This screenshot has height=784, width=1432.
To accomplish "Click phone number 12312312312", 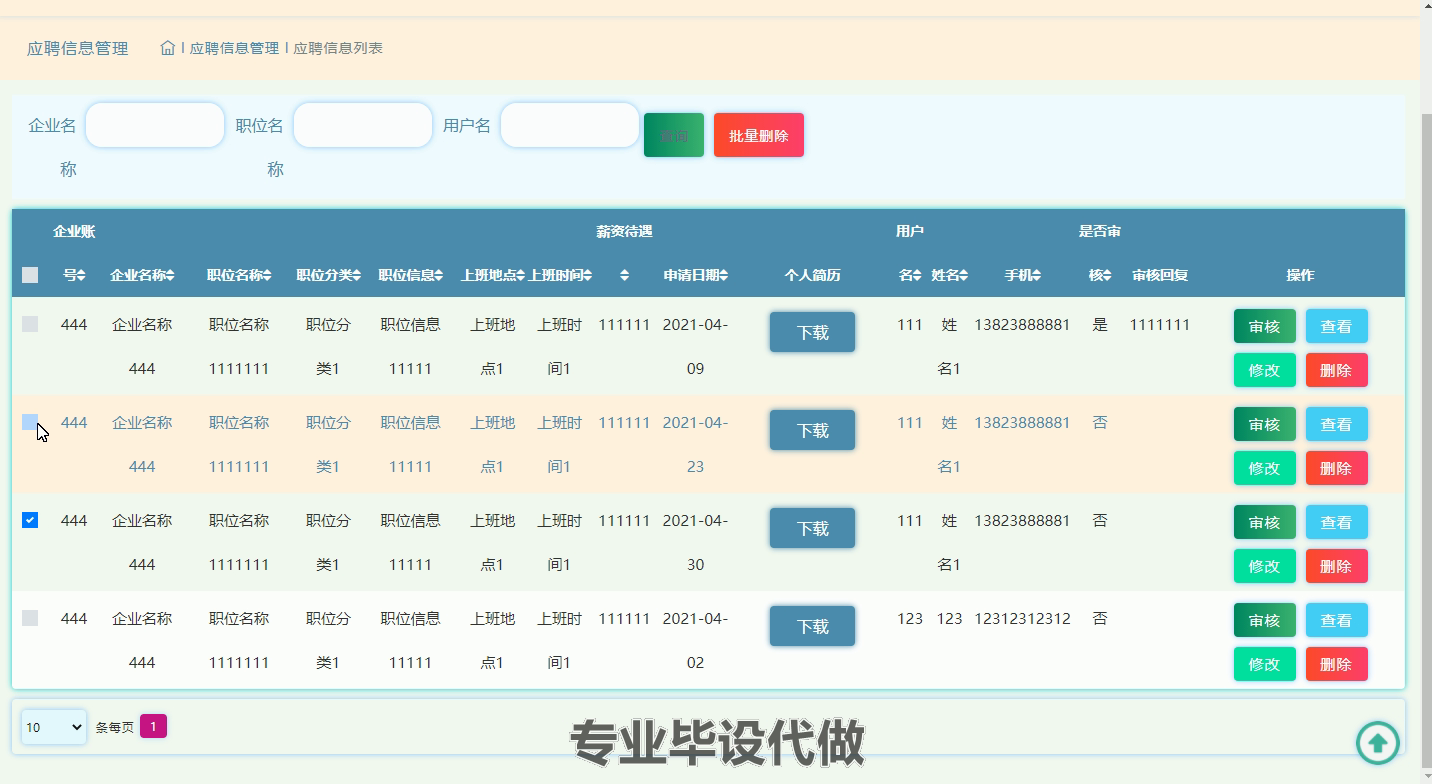I will click(1022, 619).
